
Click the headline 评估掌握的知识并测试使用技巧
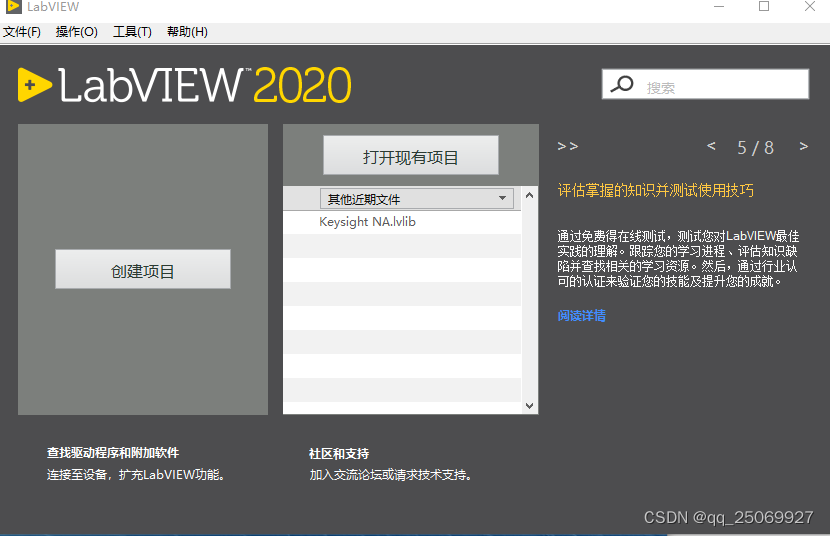655,190
